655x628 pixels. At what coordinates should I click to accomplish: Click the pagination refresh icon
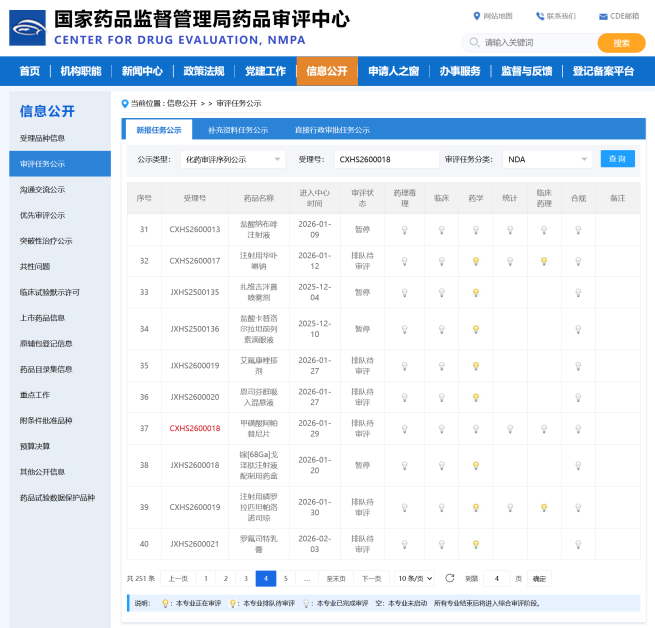pyautogui.click(x=449, y=578)
